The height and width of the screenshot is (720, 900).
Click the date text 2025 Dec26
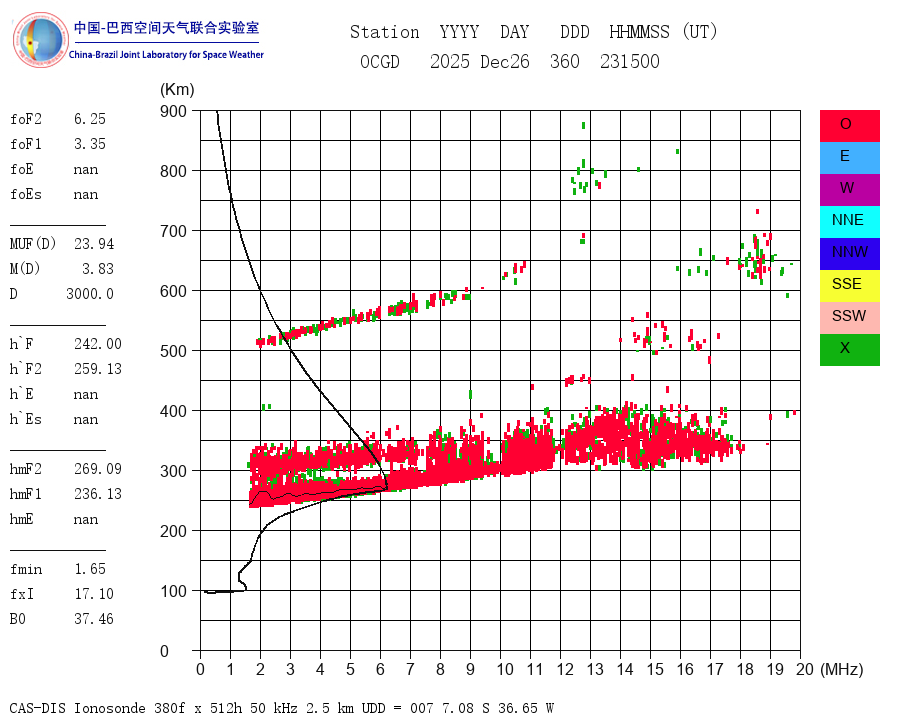coord(479,61)
